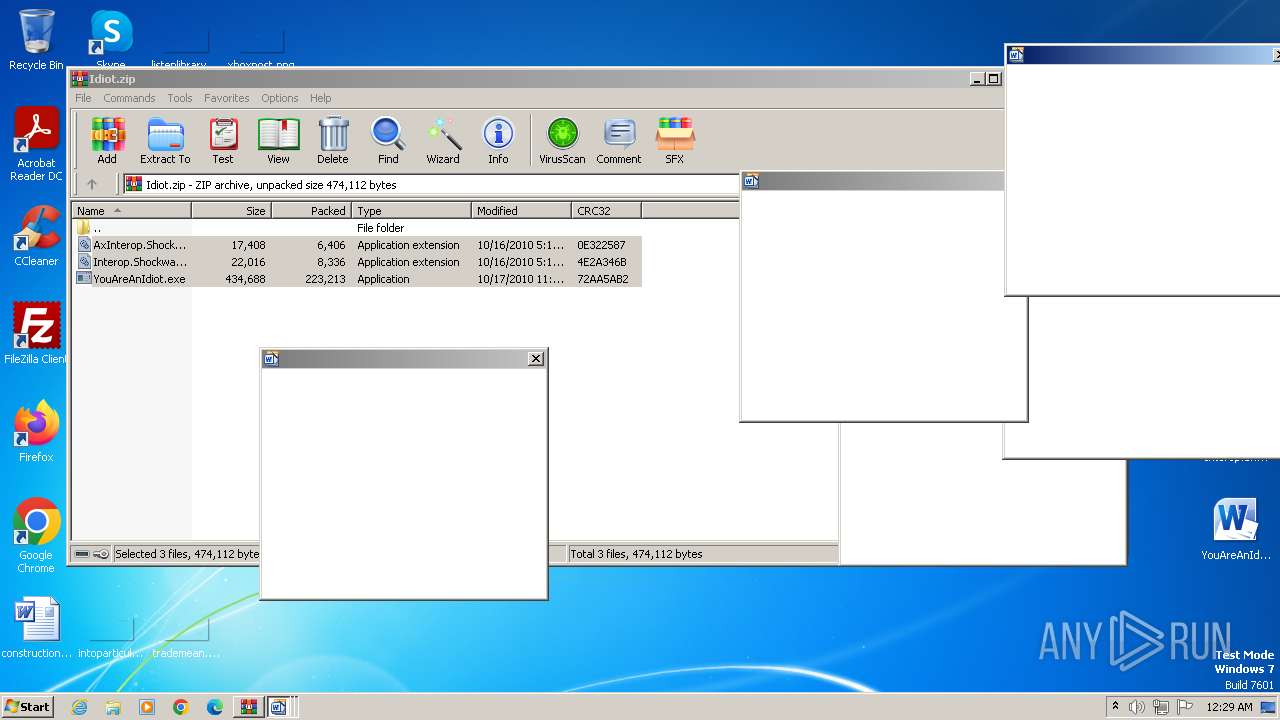Open the Recycle Bin desktop icon
The height and width of the screenshot is (720, 1280).
[36, 40]
